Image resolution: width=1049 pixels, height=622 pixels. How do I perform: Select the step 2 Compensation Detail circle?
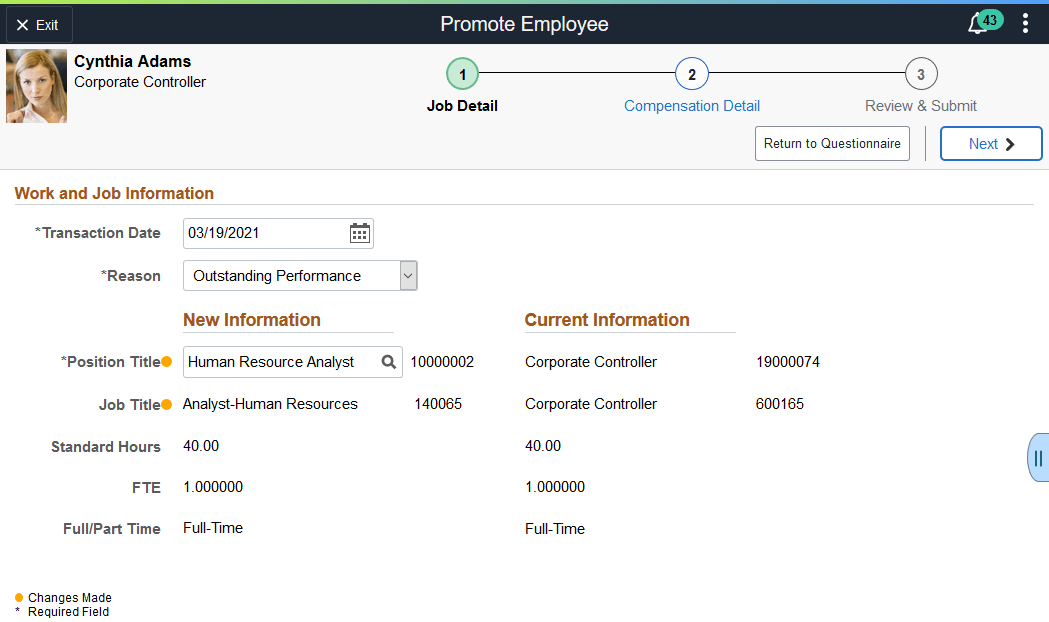coord(692,73)
